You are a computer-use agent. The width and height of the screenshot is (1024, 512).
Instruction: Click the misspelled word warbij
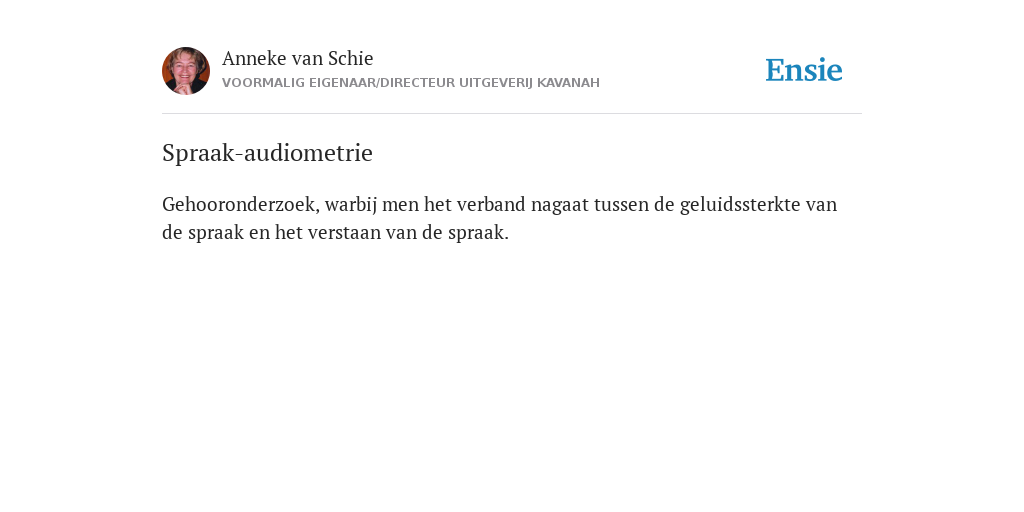coord(351,205)
